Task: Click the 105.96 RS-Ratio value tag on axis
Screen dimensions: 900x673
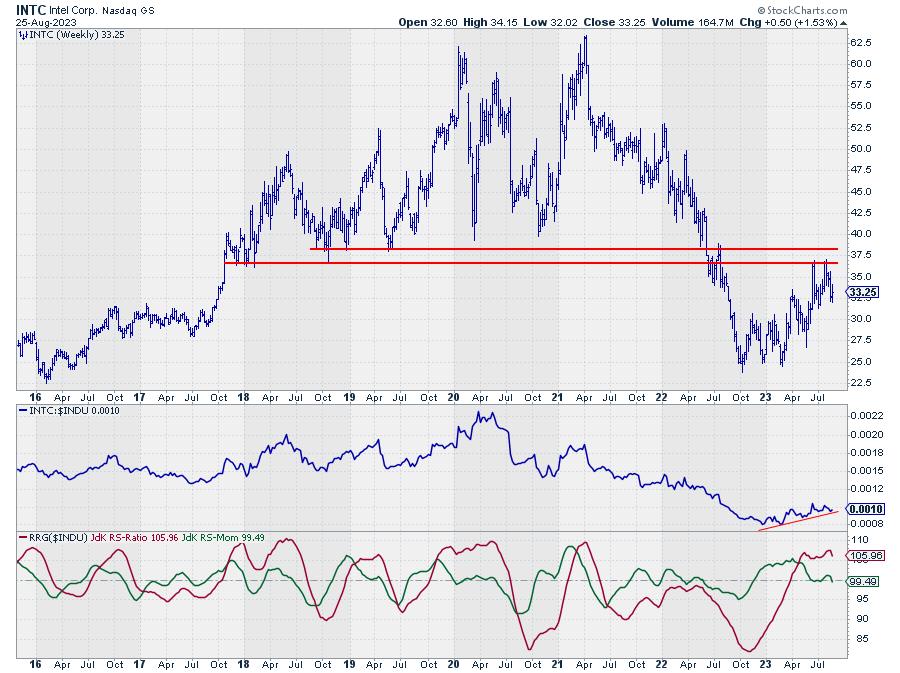Action: pos(866,555)
